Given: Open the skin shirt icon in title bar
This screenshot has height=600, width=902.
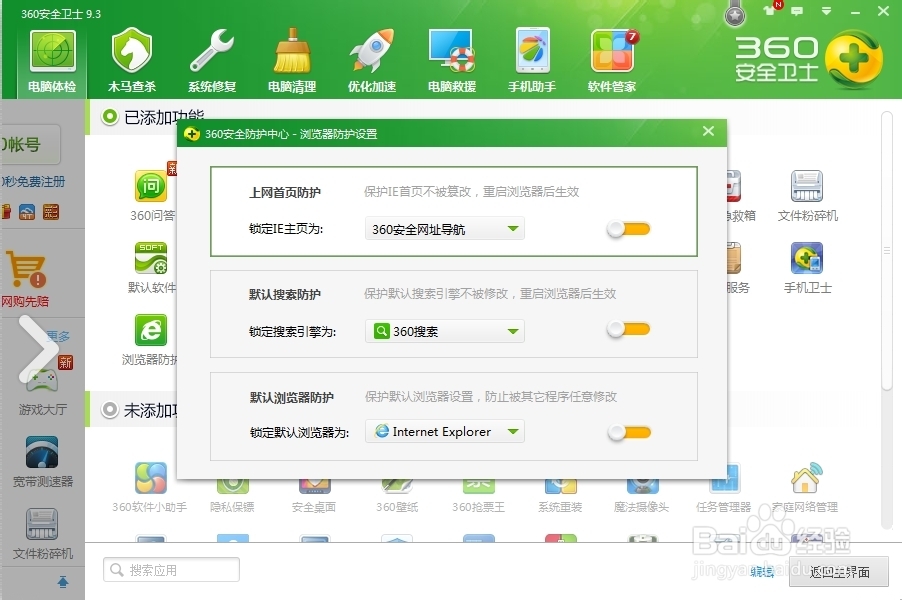Looking at the screenshot, I should click(x=770, y=10).
